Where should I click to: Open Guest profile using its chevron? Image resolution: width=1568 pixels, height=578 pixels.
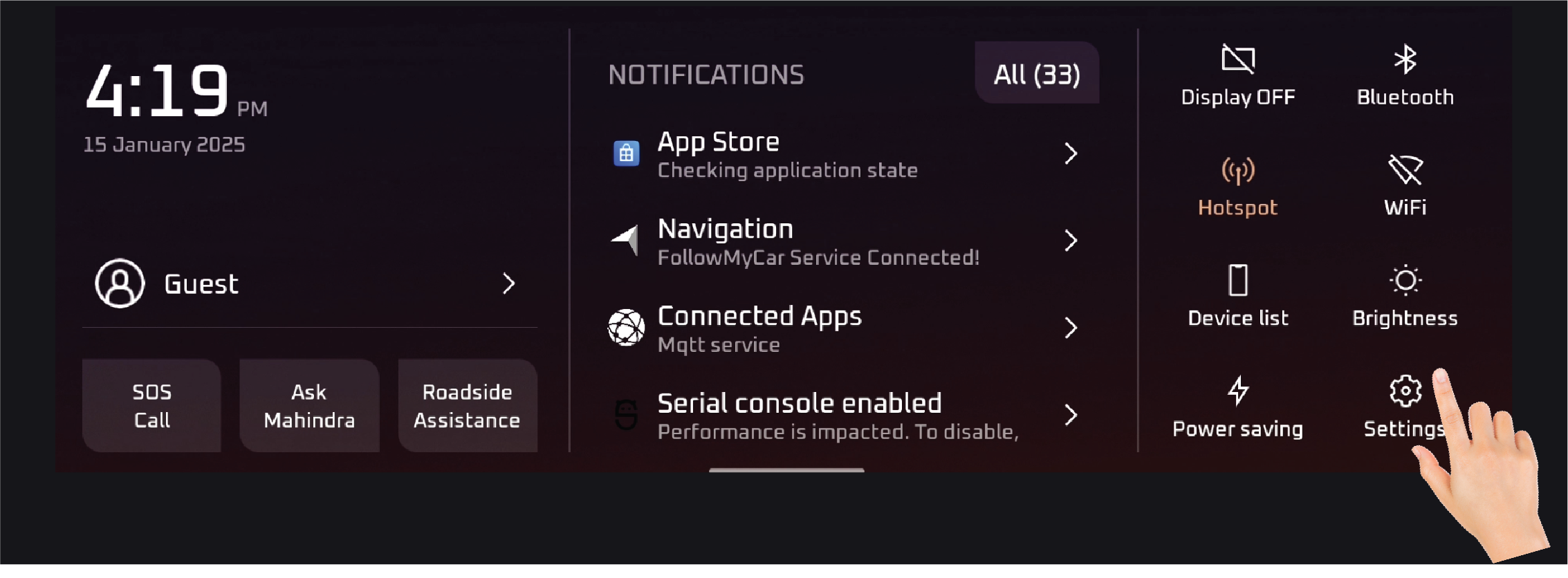click(x=509, y=283)
